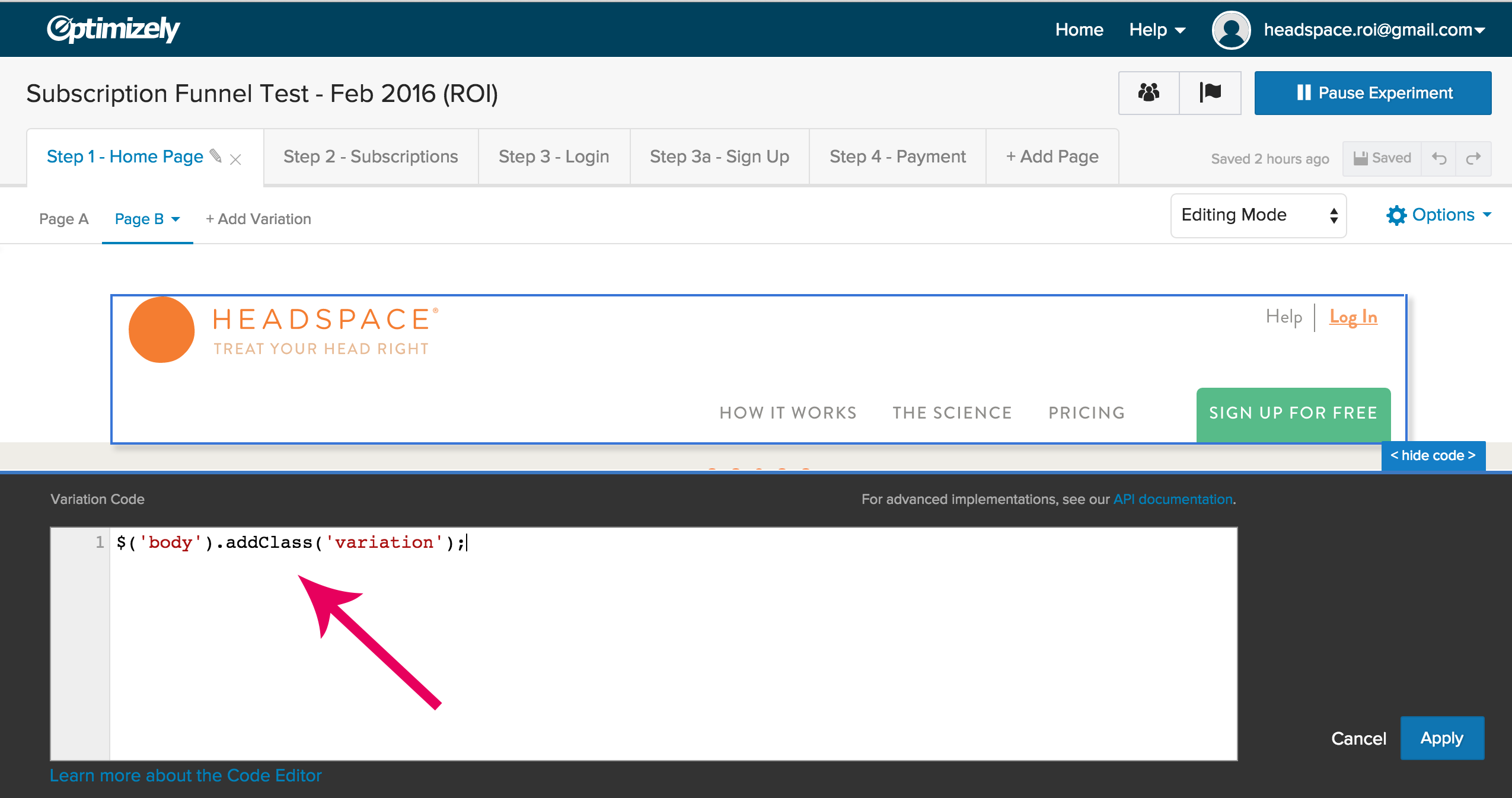Viewport: 1512px width, 798px height.
Task: Open the API documentation link
Action: point(1172,499)
